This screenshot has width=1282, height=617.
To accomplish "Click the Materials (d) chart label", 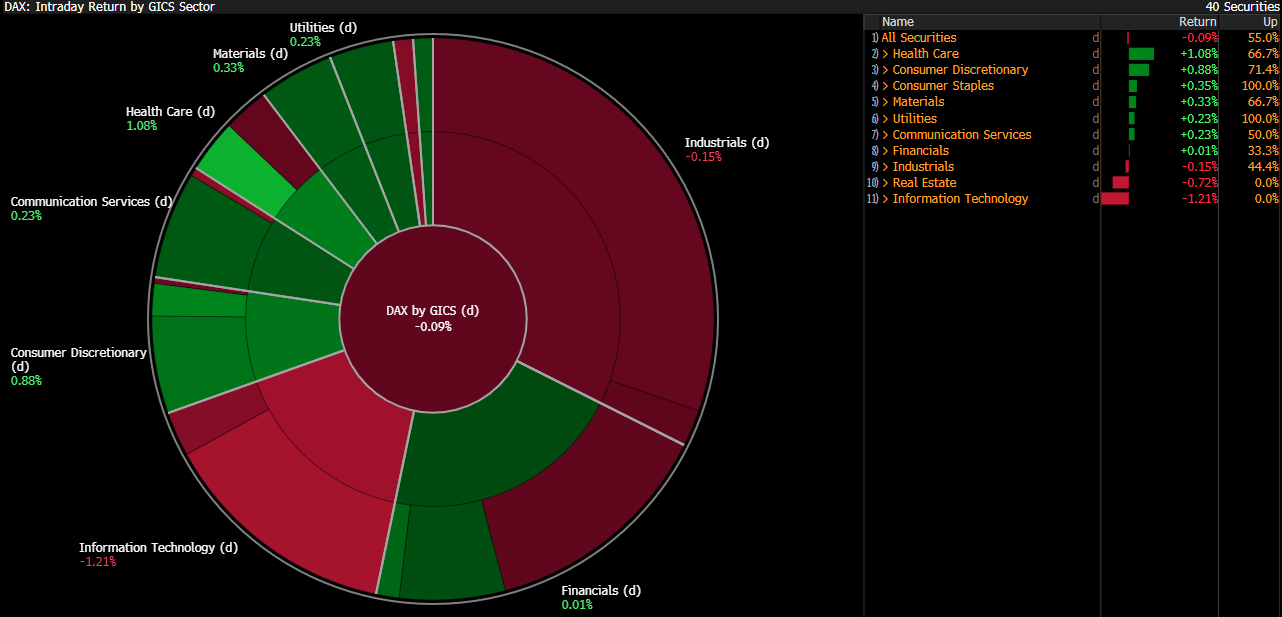I will click(x=250, y=53).
